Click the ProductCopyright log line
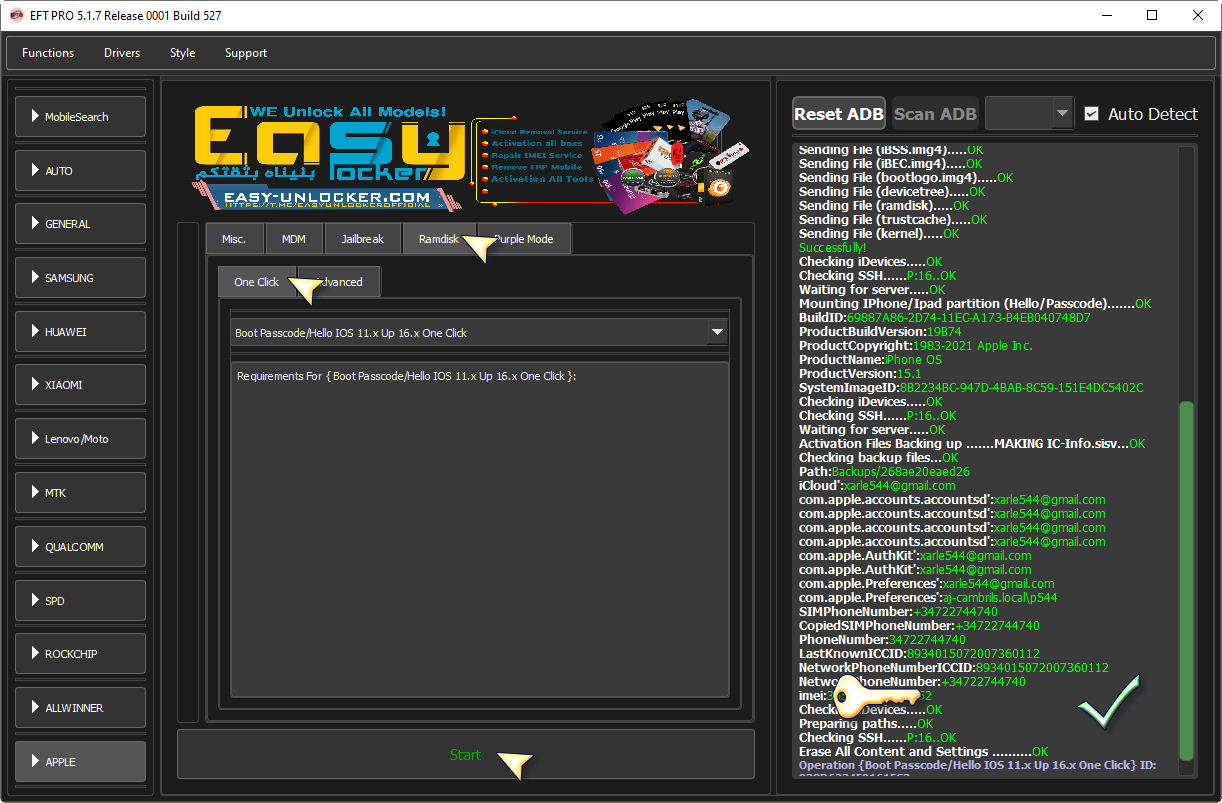1222x803 pixels. pyautogui.click(x=916, y=345)
